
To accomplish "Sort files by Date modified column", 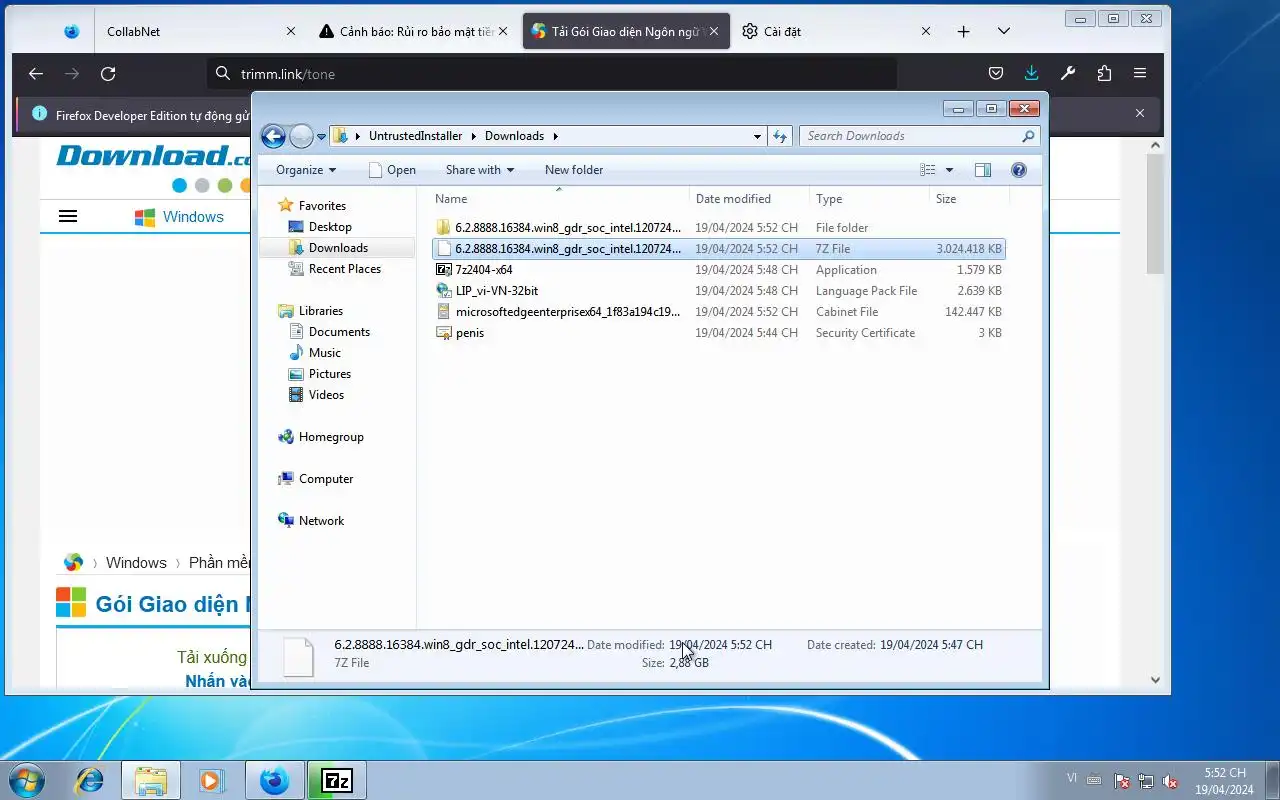I will [750, 199].
